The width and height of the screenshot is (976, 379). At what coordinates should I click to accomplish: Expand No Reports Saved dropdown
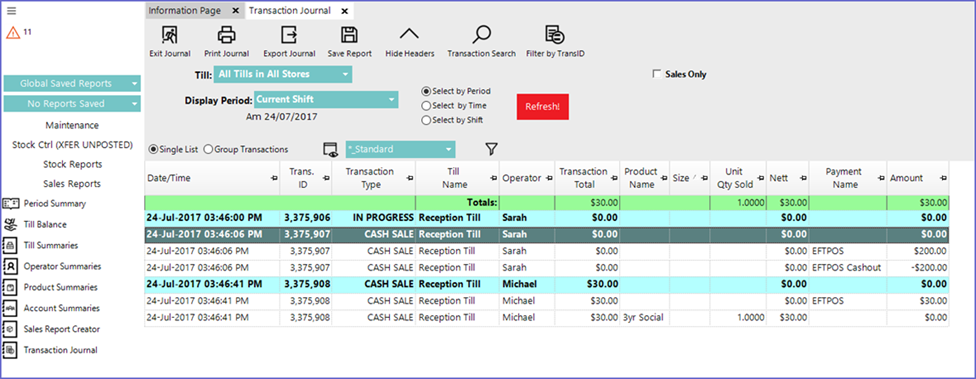(72, 104)
